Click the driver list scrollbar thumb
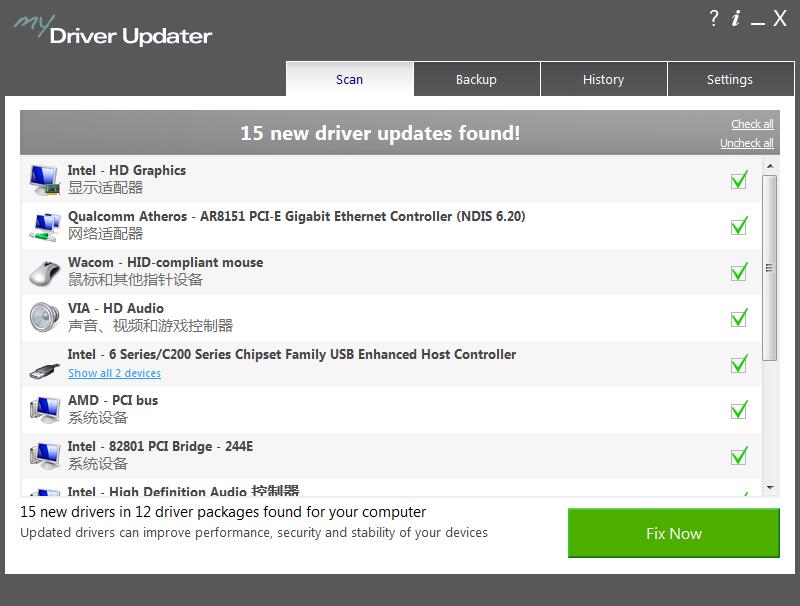800x606 pixels. pyautogui.click(x=770, y=268)
